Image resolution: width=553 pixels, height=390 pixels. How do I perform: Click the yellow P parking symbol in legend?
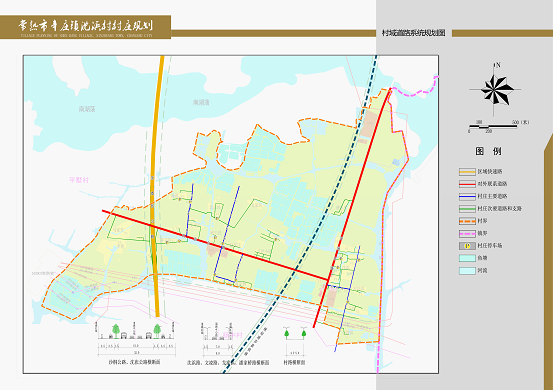tap(467, 246)
